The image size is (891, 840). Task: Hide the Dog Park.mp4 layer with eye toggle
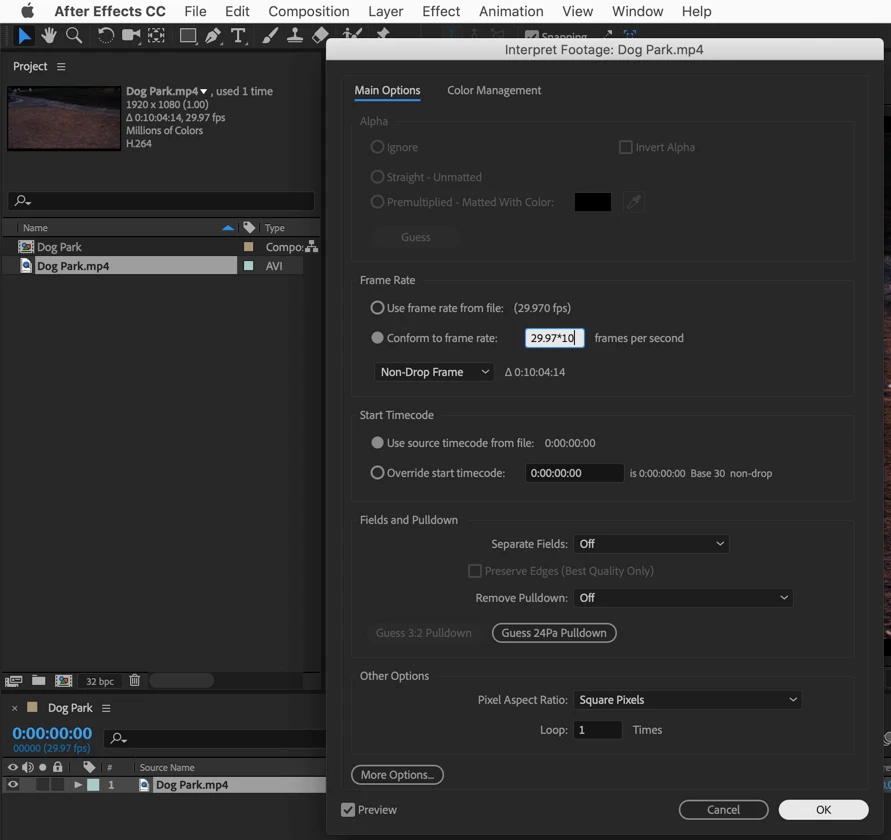point(13,785)
